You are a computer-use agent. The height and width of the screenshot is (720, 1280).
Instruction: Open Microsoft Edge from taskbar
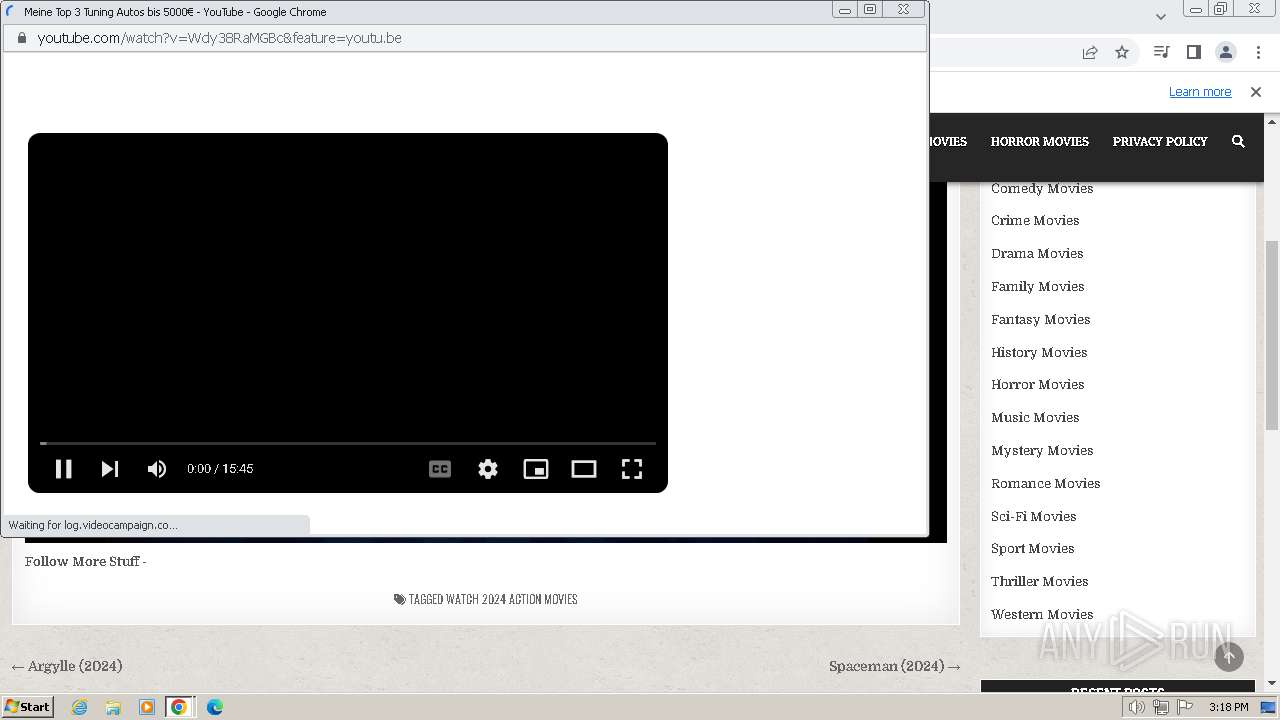click(x=215, y=707)
